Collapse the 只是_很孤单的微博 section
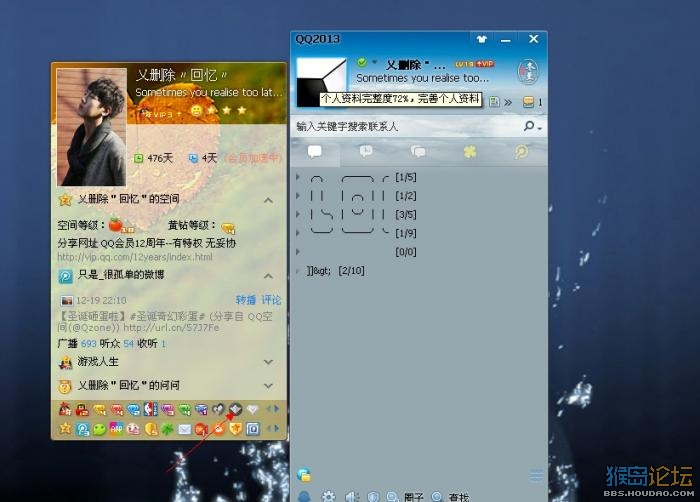This screenshot has height=502, width=700. 268,276
